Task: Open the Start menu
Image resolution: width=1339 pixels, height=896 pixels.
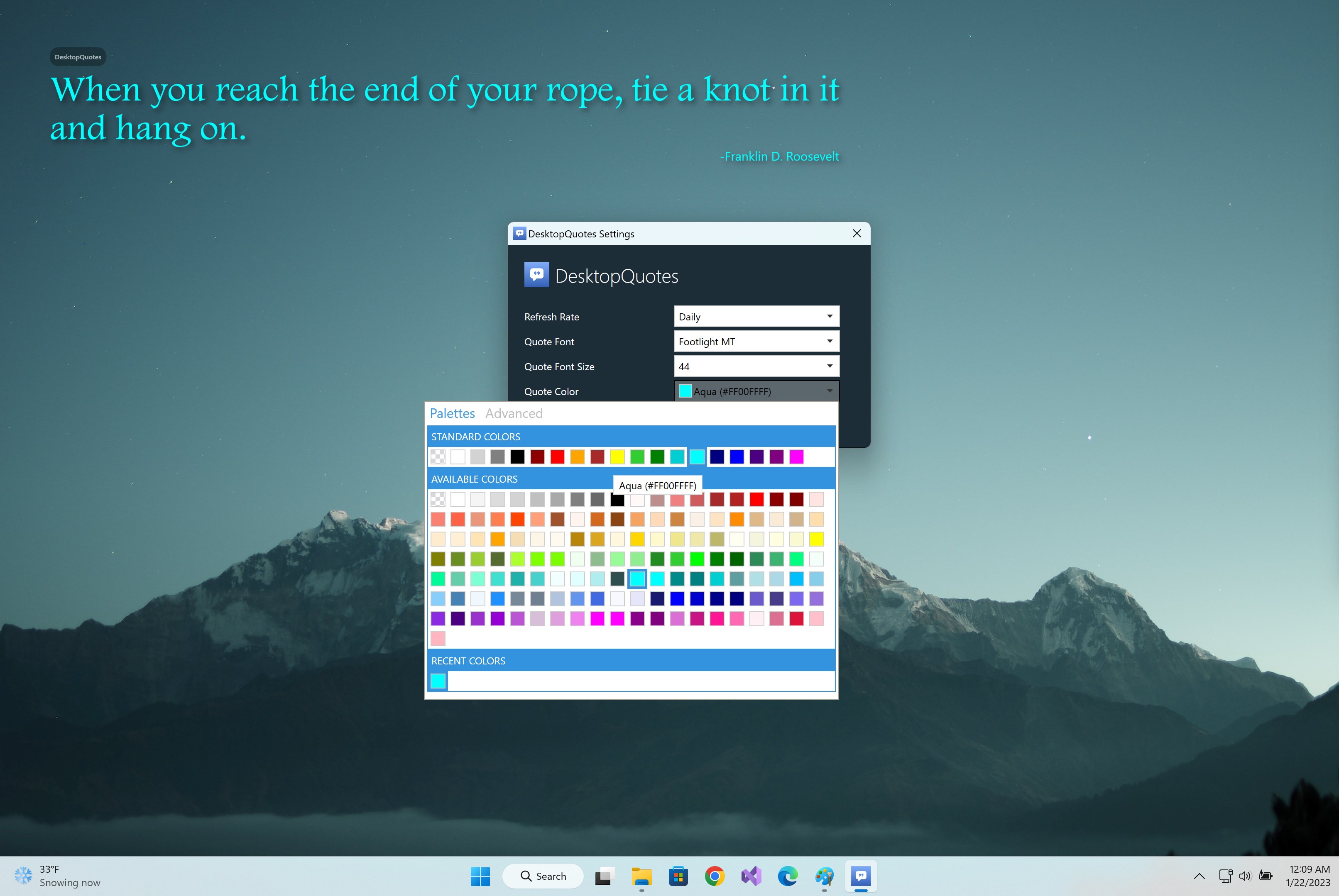Action: 481,875
